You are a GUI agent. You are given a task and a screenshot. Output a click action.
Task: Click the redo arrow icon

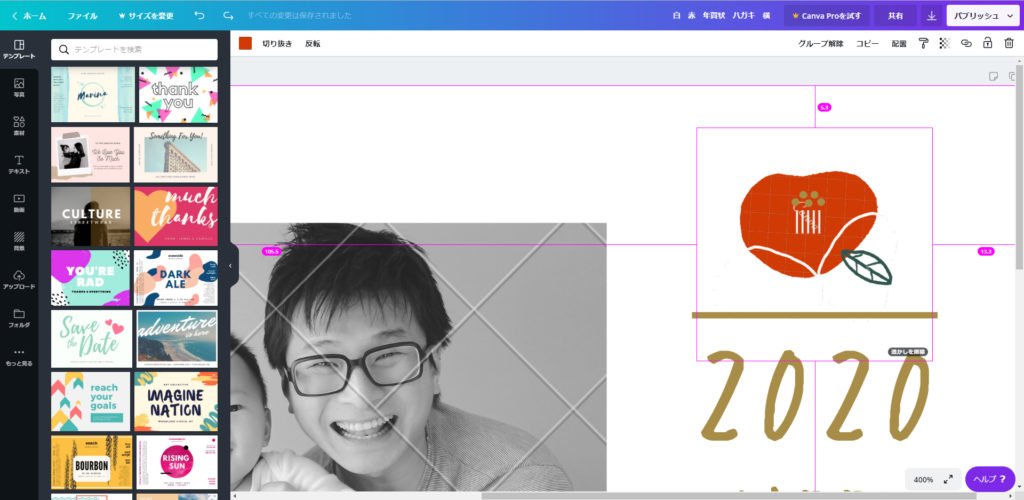coord(229,16)
